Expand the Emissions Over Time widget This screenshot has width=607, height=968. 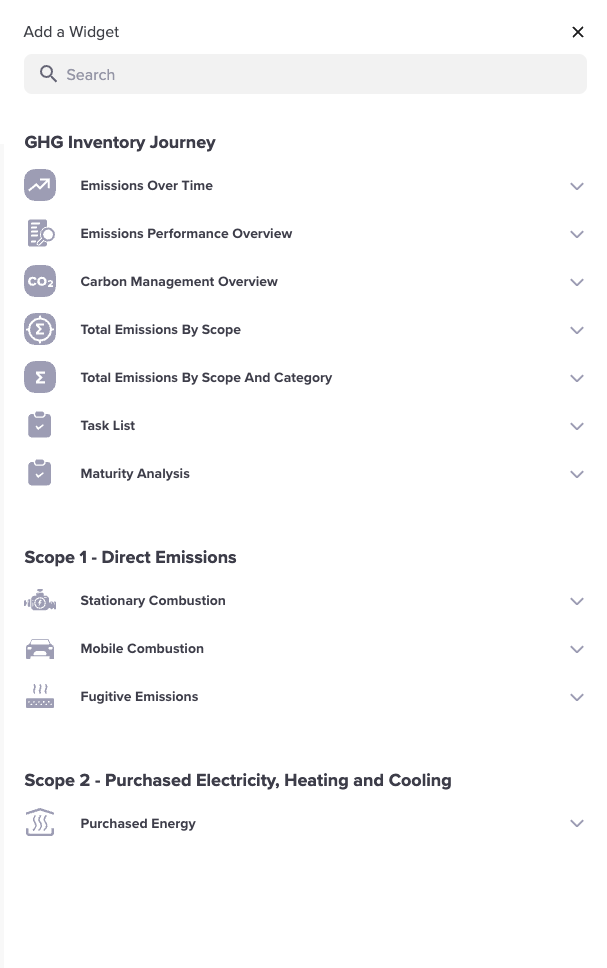(577, 186)
